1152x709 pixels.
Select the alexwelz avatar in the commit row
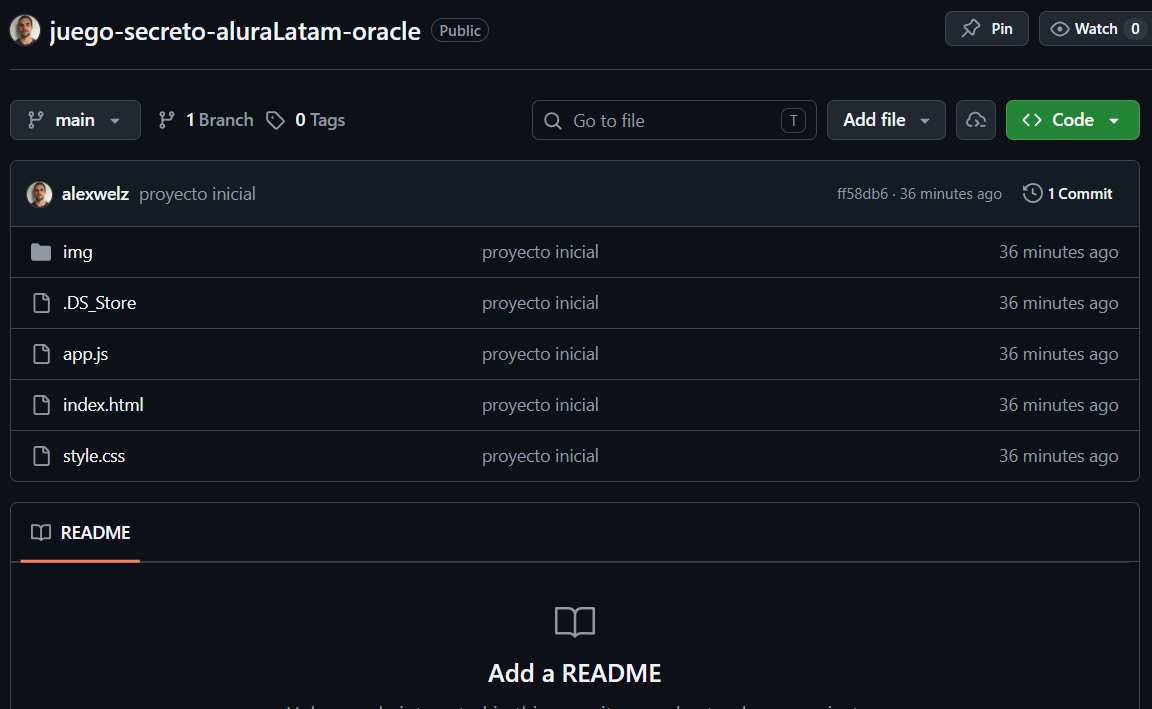(39, 194)
